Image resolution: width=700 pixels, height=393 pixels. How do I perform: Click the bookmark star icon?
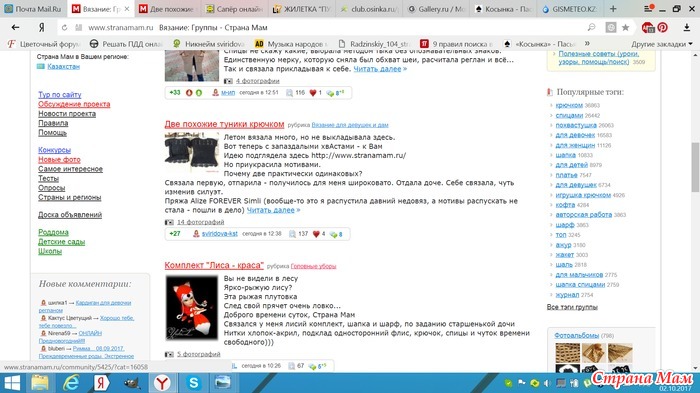tap(625, 28)
